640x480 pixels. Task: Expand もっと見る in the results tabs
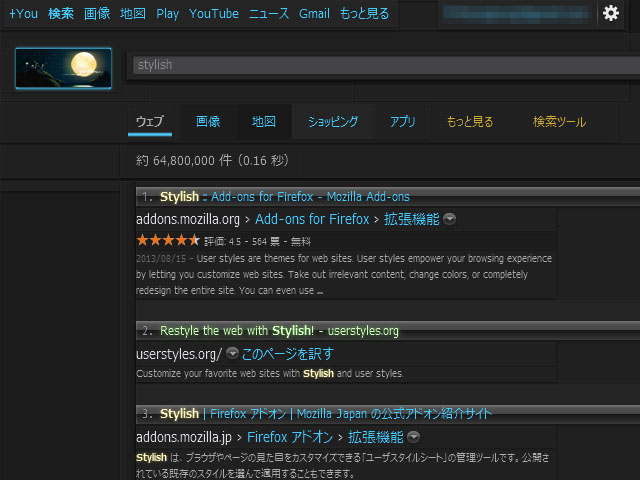[x=470, y=121]
